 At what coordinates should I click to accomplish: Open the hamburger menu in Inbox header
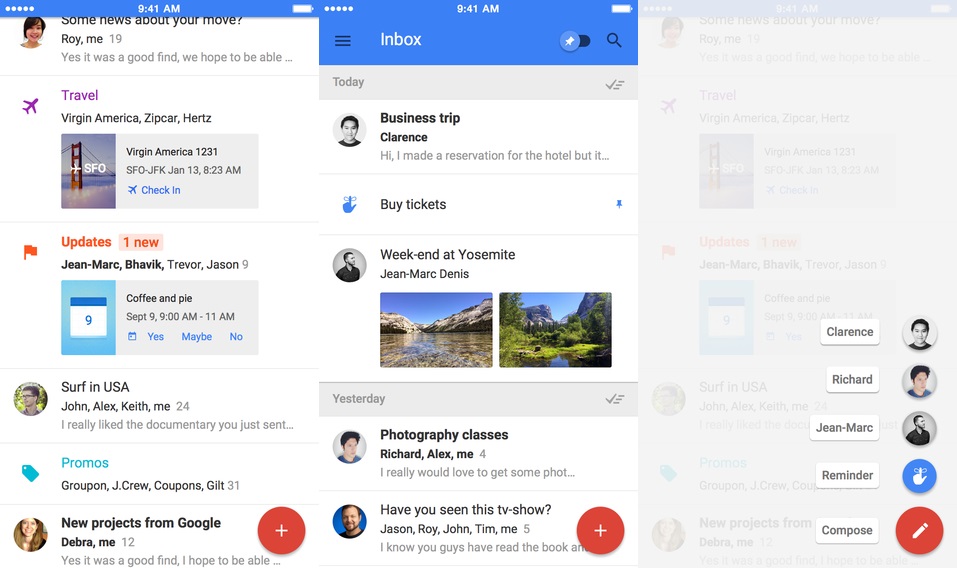(343, 41)
